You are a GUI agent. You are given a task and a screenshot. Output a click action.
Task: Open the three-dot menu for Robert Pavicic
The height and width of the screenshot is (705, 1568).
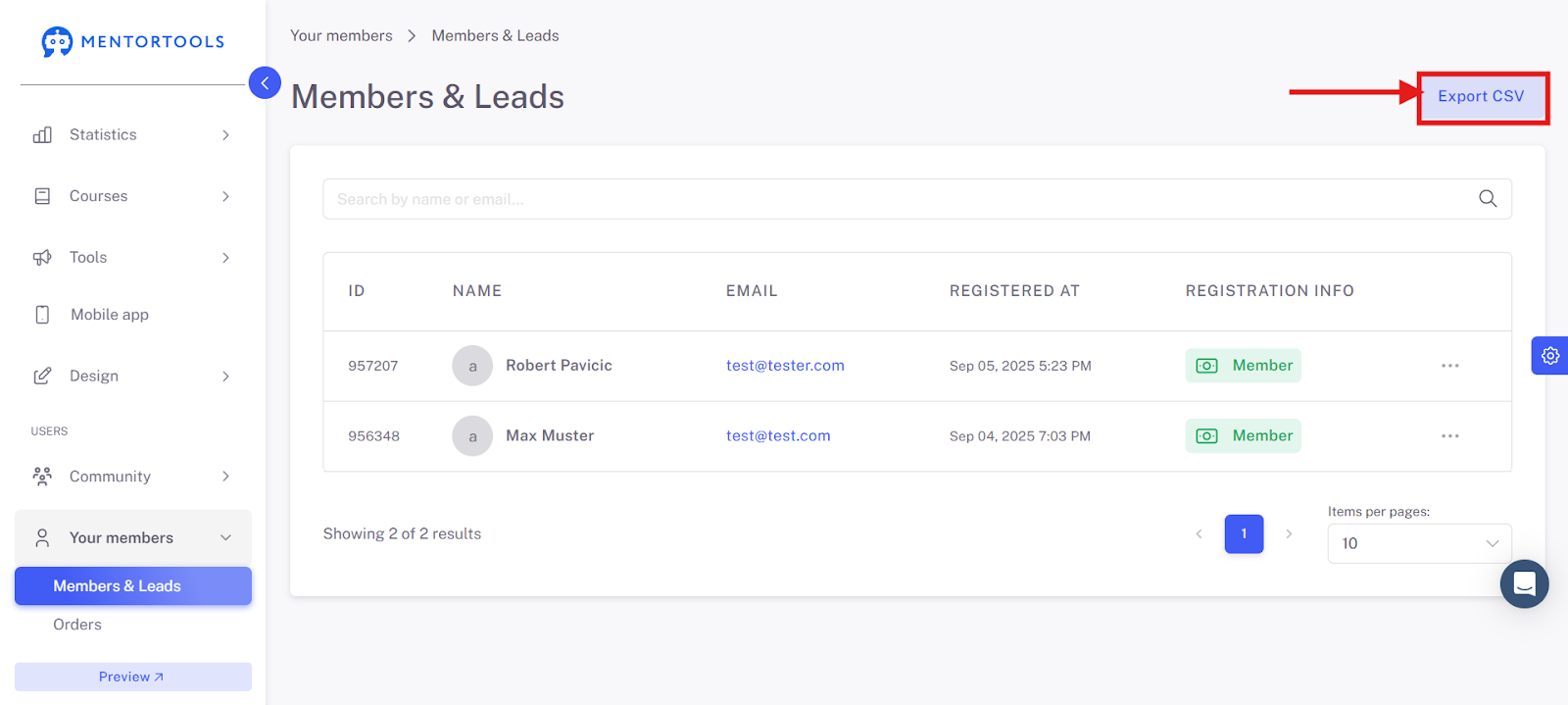(x=1450, y=366)
